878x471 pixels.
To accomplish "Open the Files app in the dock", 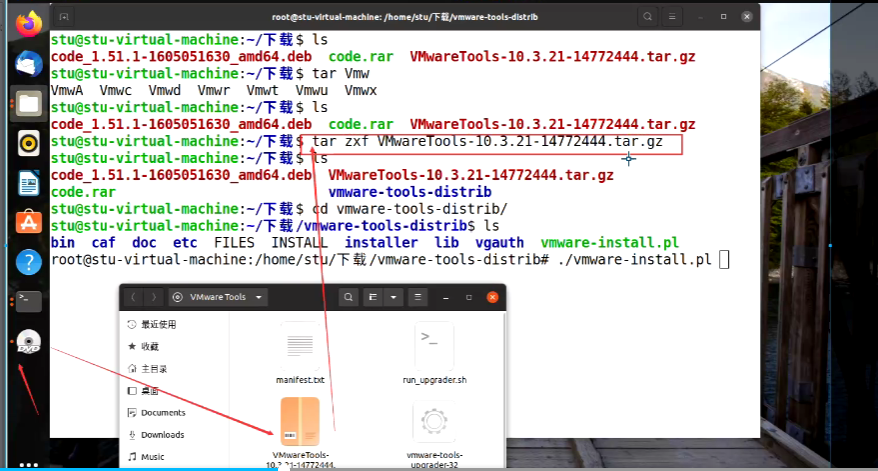I will pyautogui.click(x=29, y=104).
